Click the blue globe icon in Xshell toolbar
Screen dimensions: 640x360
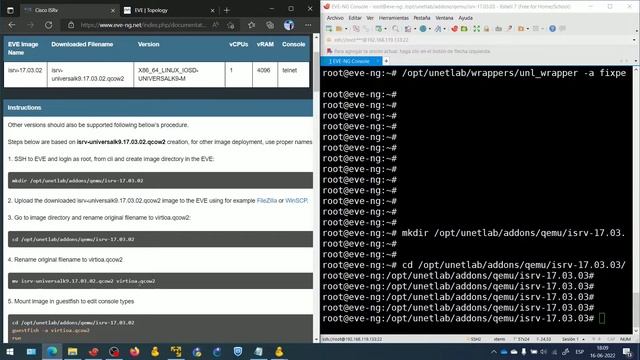[x=423, y=29]
